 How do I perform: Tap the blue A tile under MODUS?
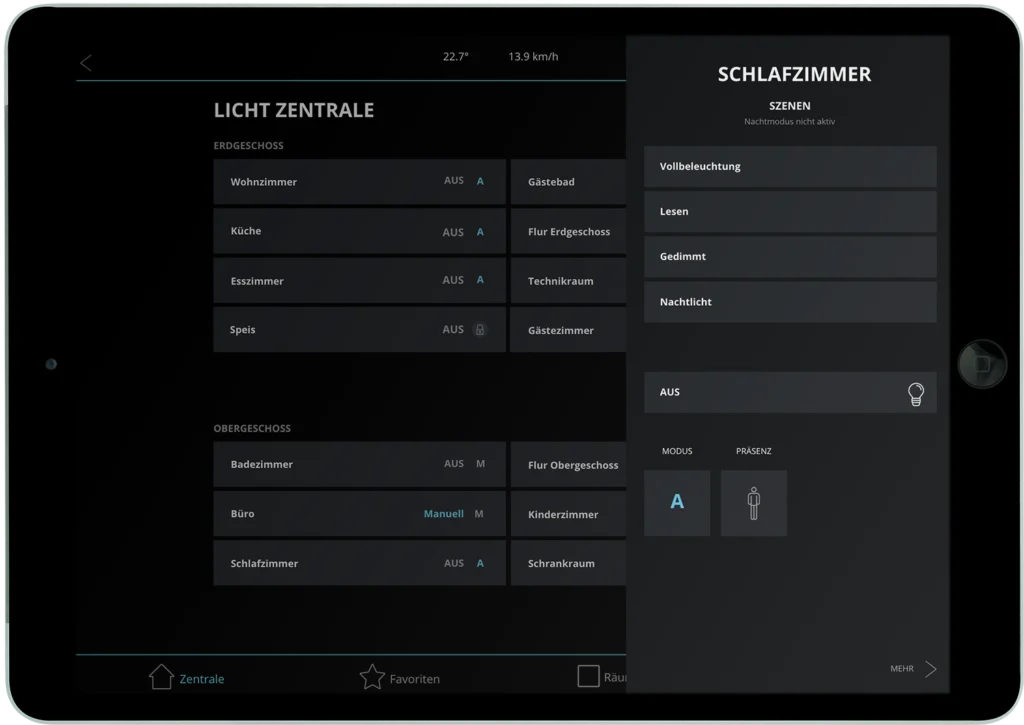[x=677, y=503]
